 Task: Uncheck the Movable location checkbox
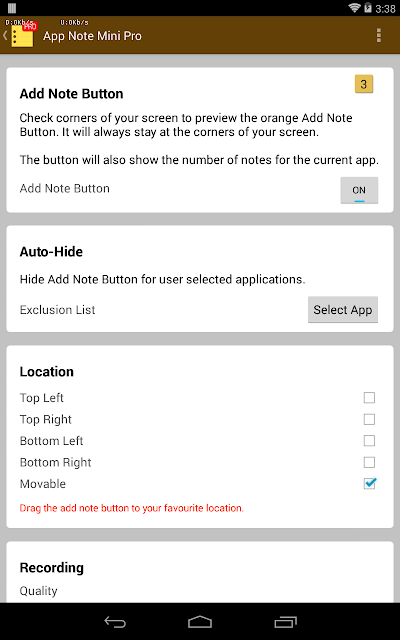[x=369, y=484]
